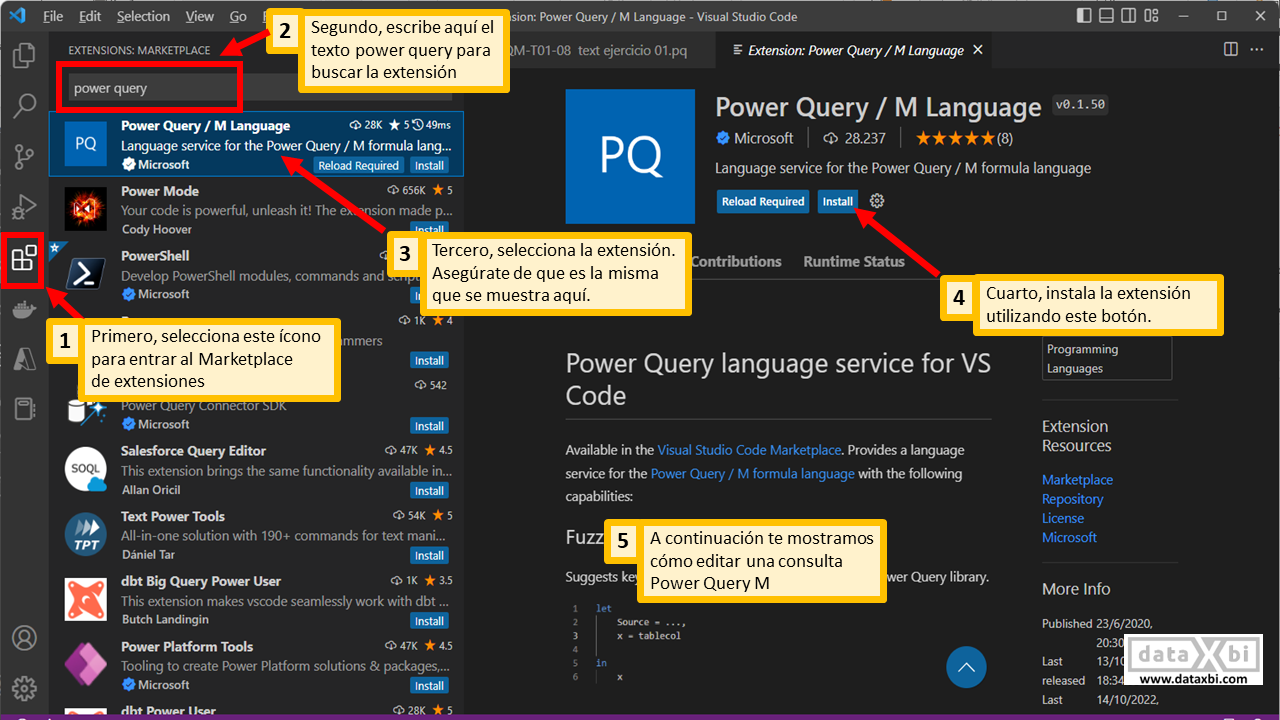Viewport: 1280px width, 720px height.
Task: Open the Source Control view
Action: pyautogui.click(x=24, y=157)
